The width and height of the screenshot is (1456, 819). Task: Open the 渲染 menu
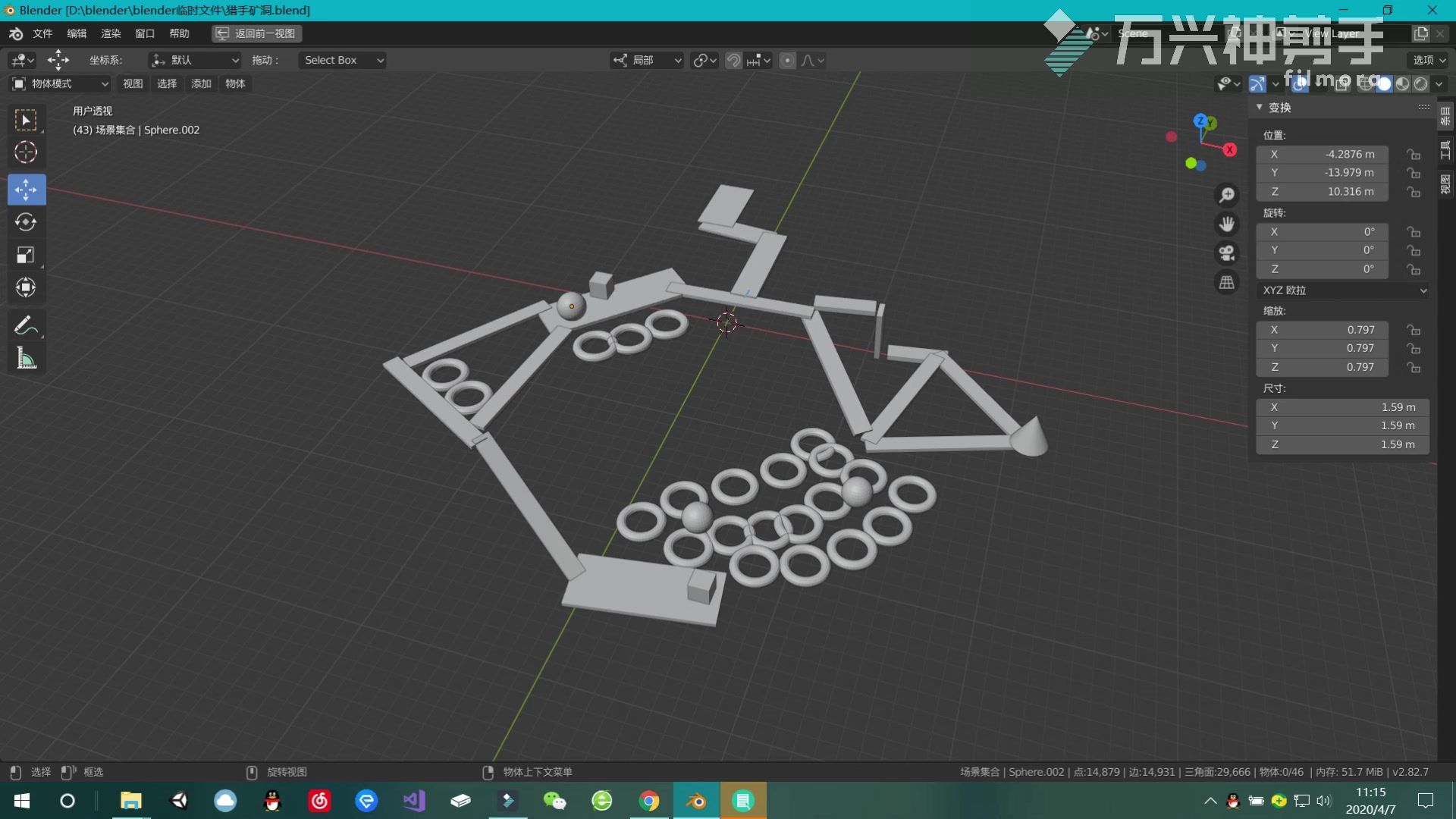[x=111, y=33]
